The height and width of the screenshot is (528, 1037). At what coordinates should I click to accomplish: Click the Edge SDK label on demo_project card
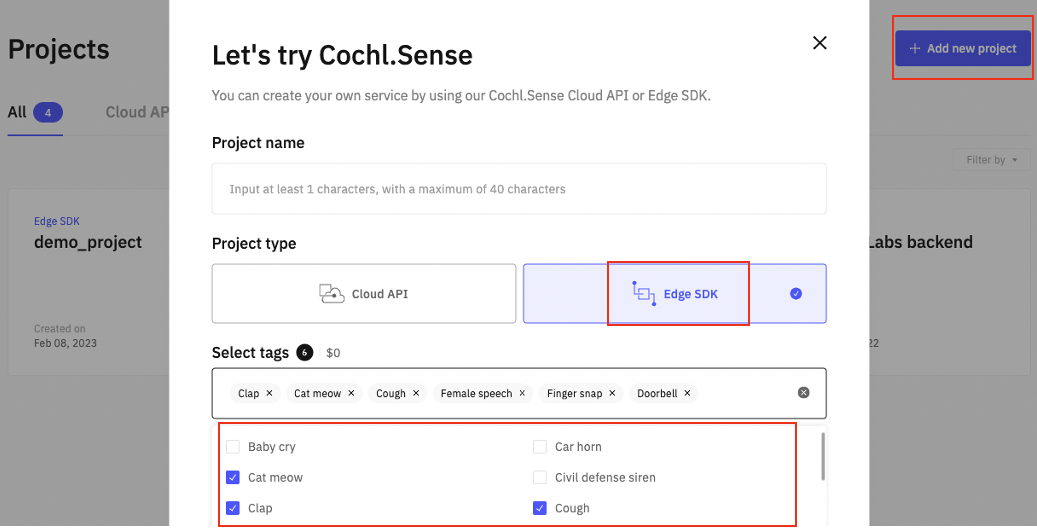[57, 221]
